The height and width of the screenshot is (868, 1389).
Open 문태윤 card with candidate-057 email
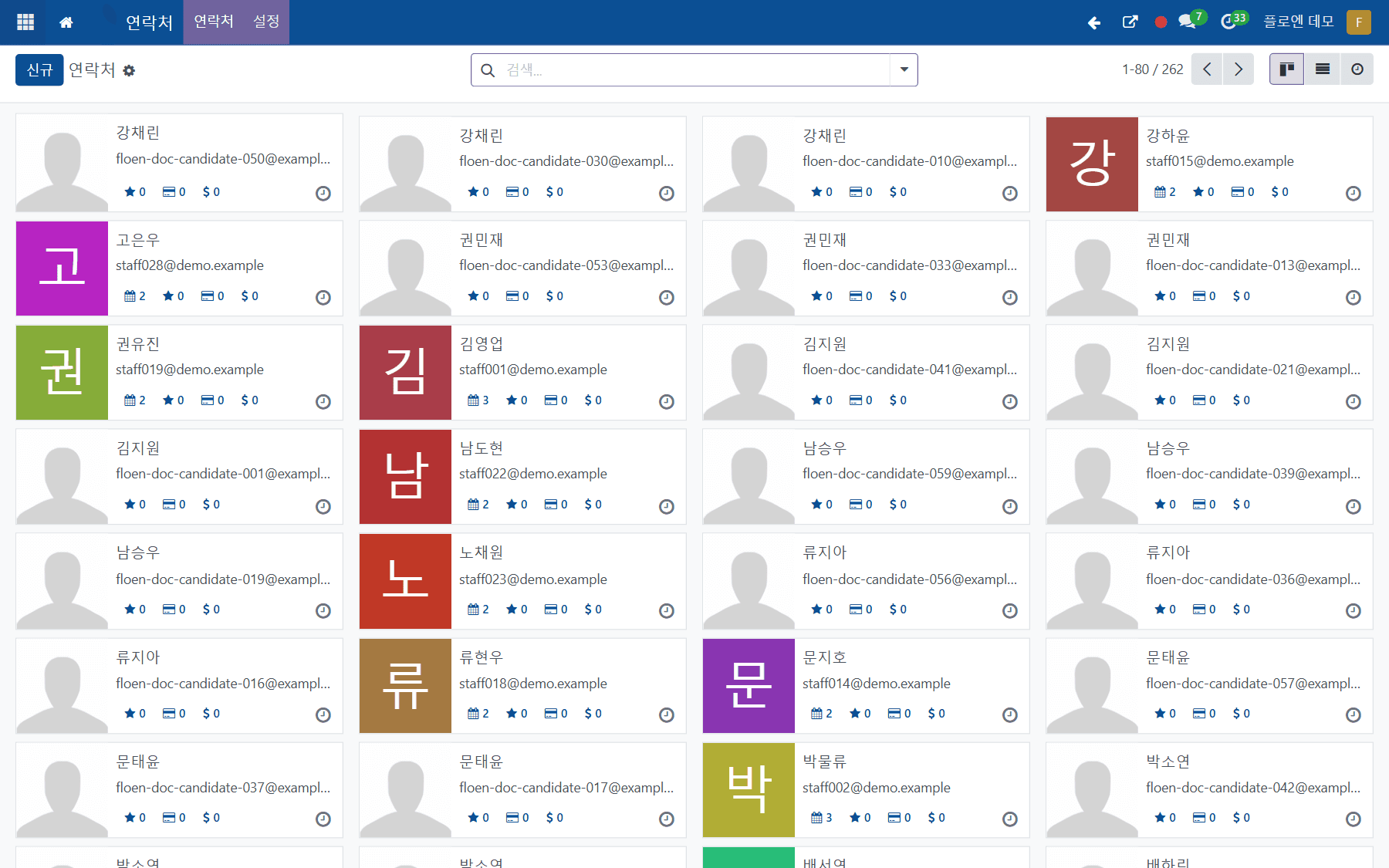[x=1209, y=686]
